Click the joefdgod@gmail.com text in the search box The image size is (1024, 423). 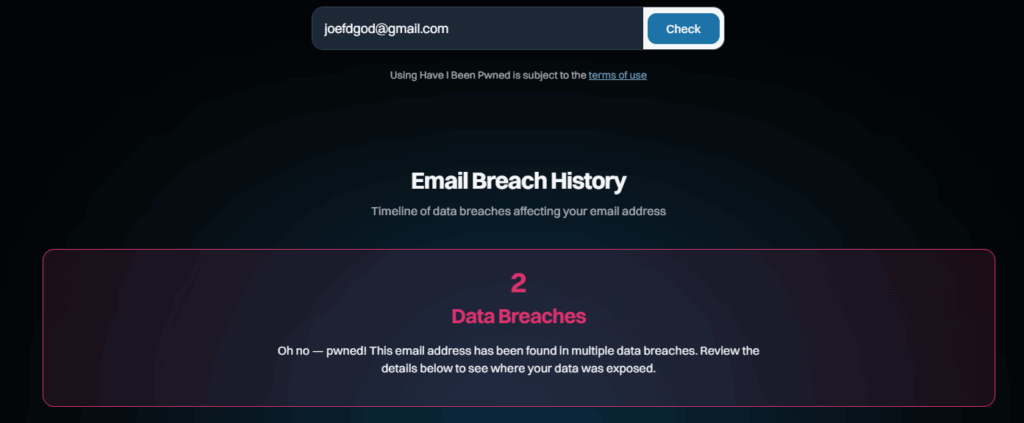(x=385, y=29)
